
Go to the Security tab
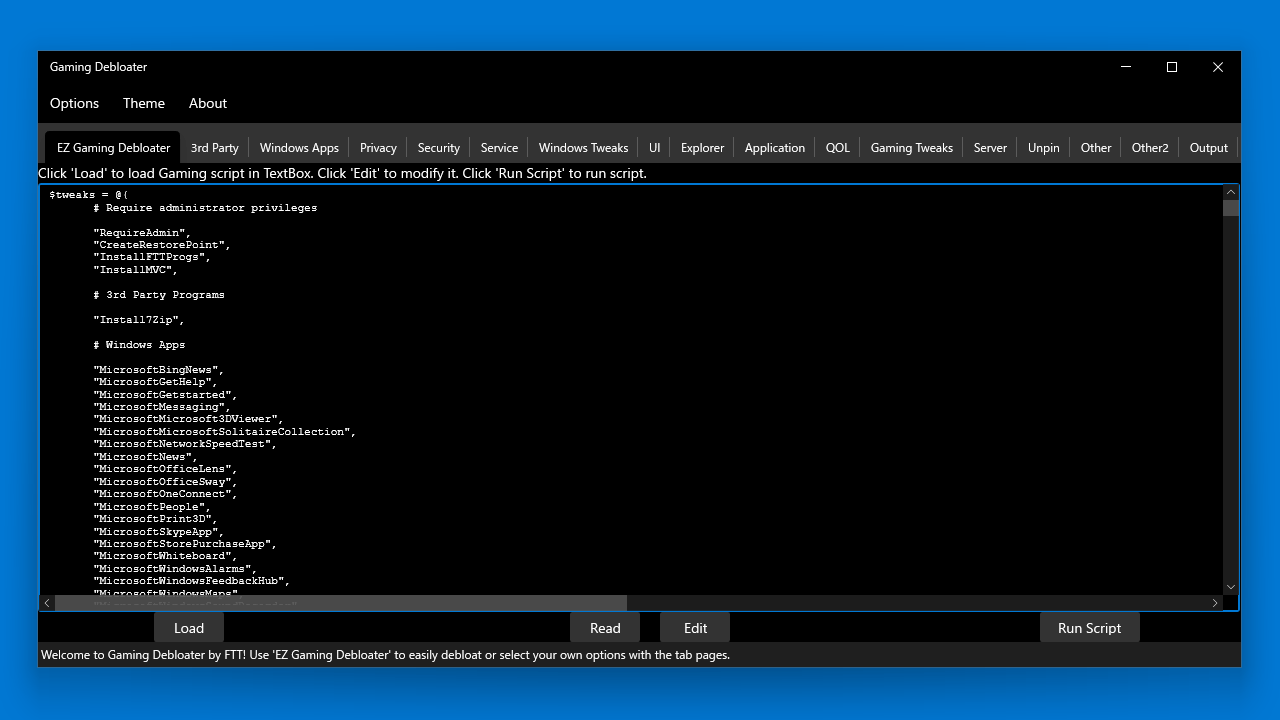439,147
